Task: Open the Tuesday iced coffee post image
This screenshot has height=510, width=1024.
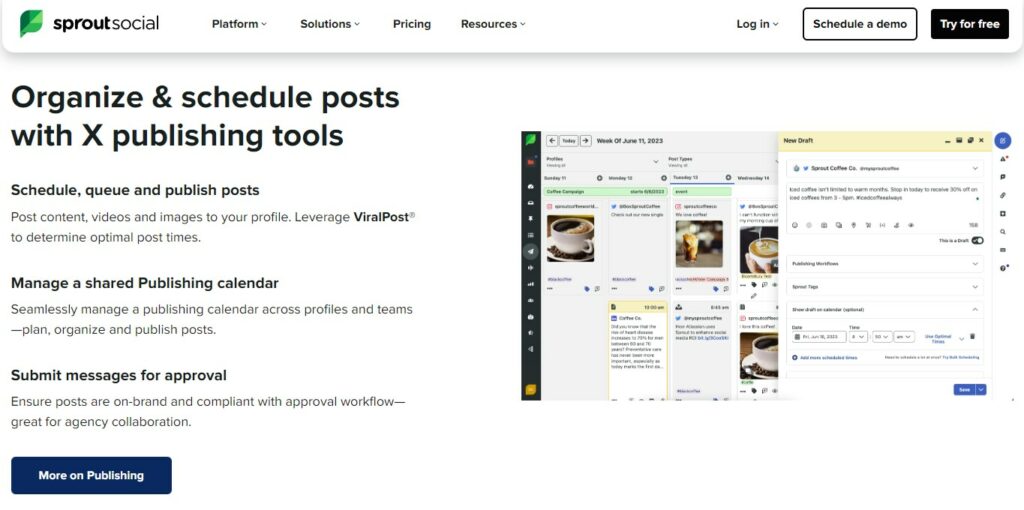Action: click(x=699, y=244)
